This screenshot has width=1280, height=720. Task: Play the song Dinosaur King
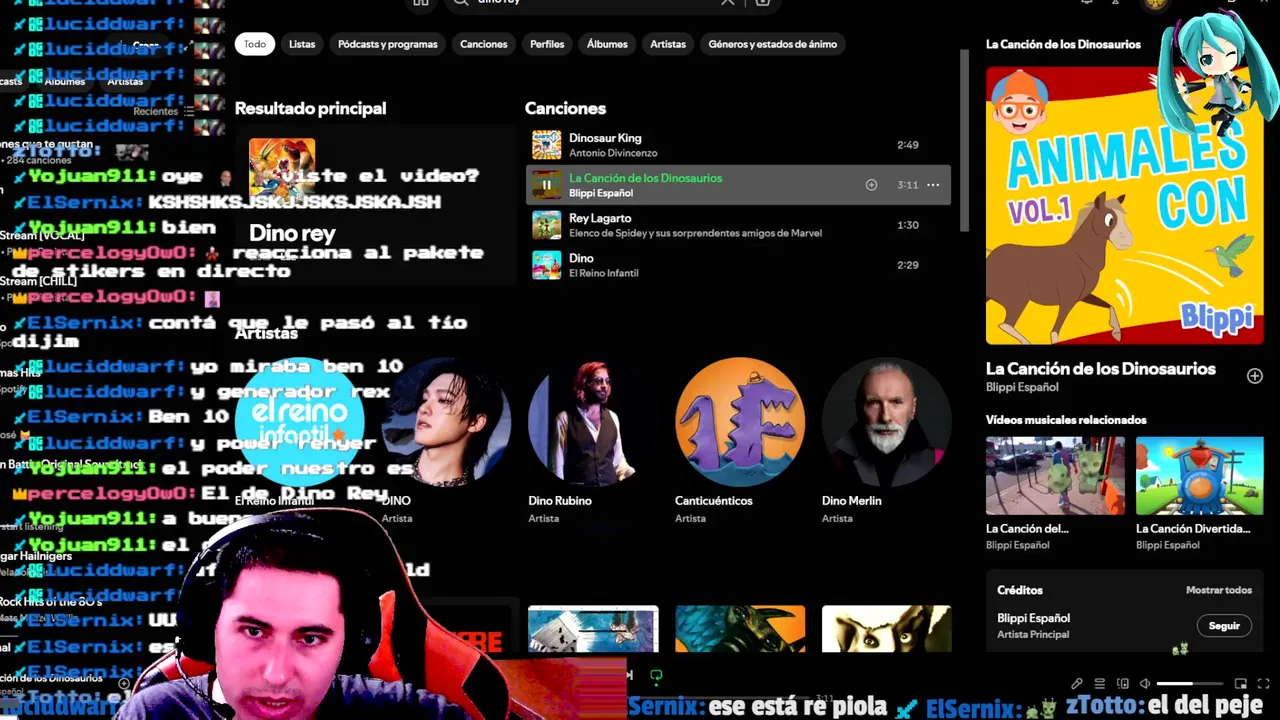point(738,145)
